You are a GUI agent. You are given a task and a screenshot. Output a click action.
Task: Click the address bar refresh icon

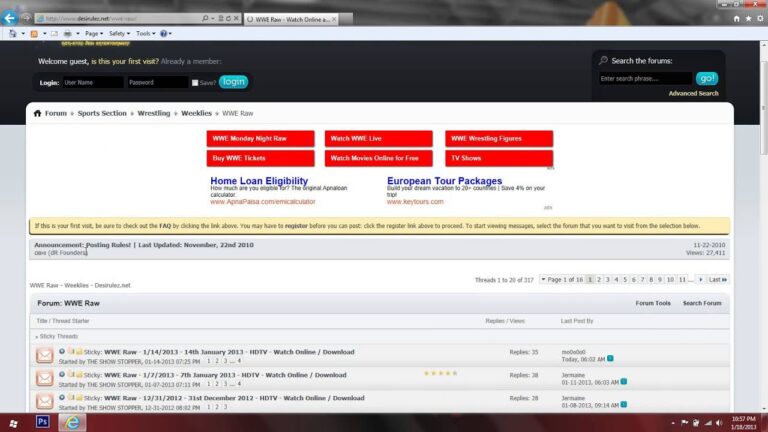coord(228,18)
